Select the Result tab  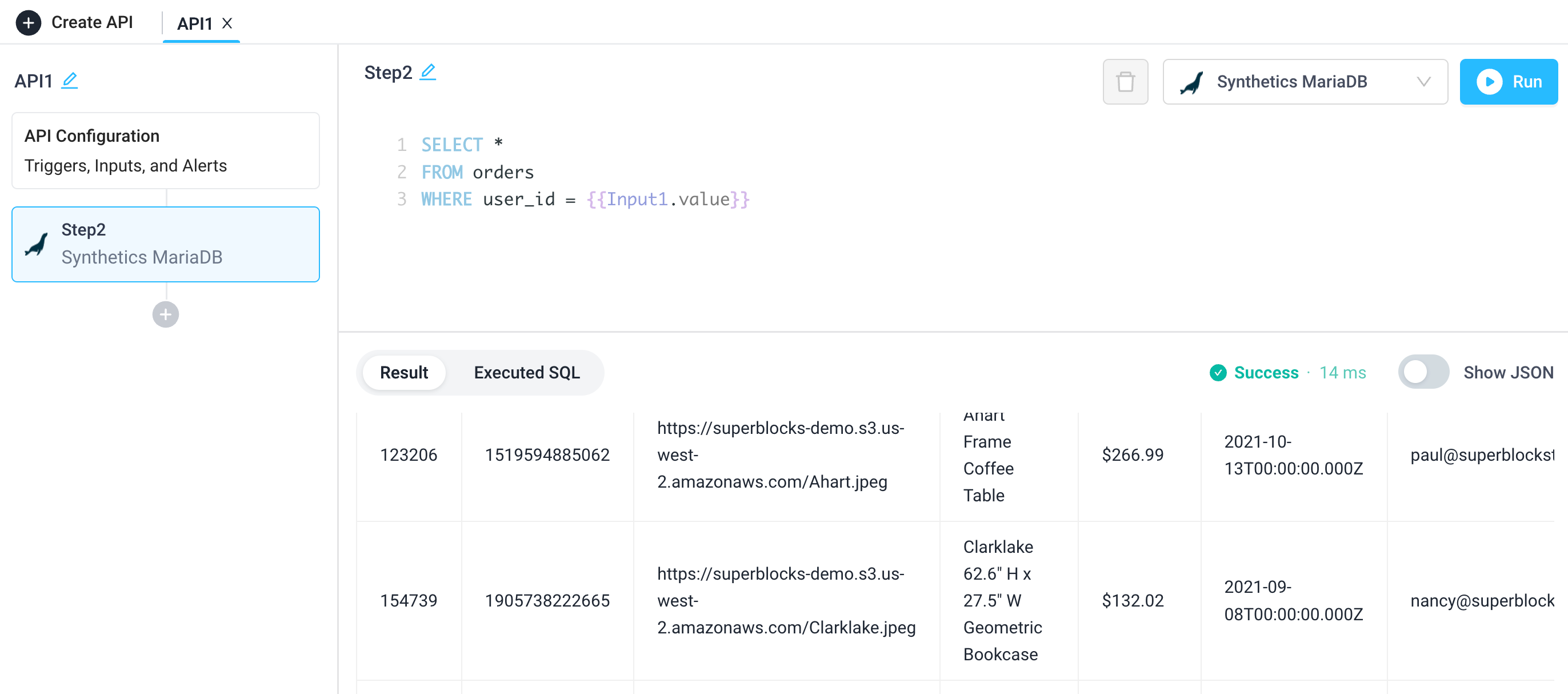pyautogui.click(x=403, y=372)
